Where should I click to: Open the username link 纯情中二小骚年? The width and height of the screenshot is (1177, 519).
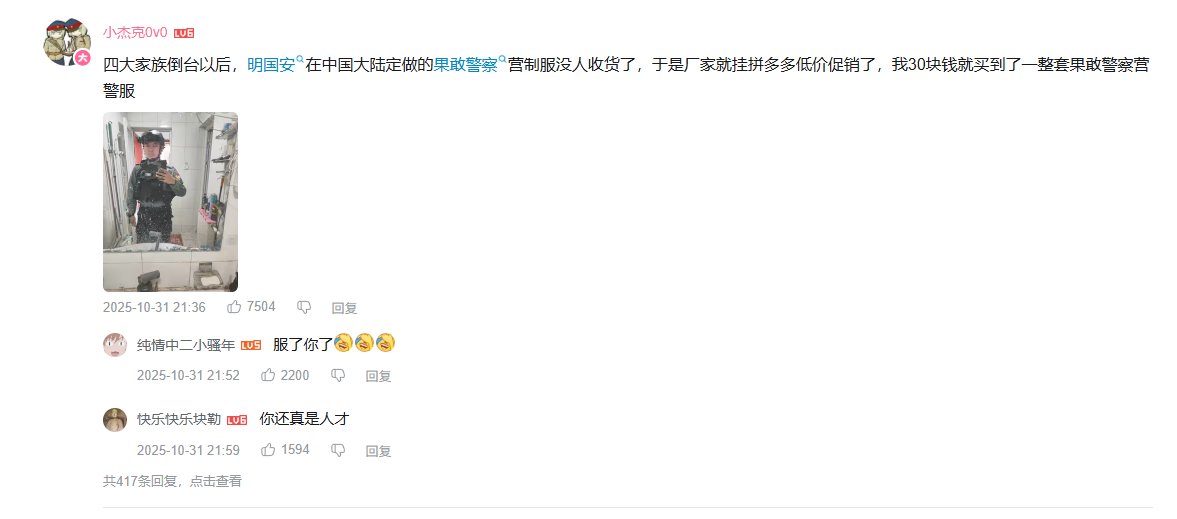186,345
